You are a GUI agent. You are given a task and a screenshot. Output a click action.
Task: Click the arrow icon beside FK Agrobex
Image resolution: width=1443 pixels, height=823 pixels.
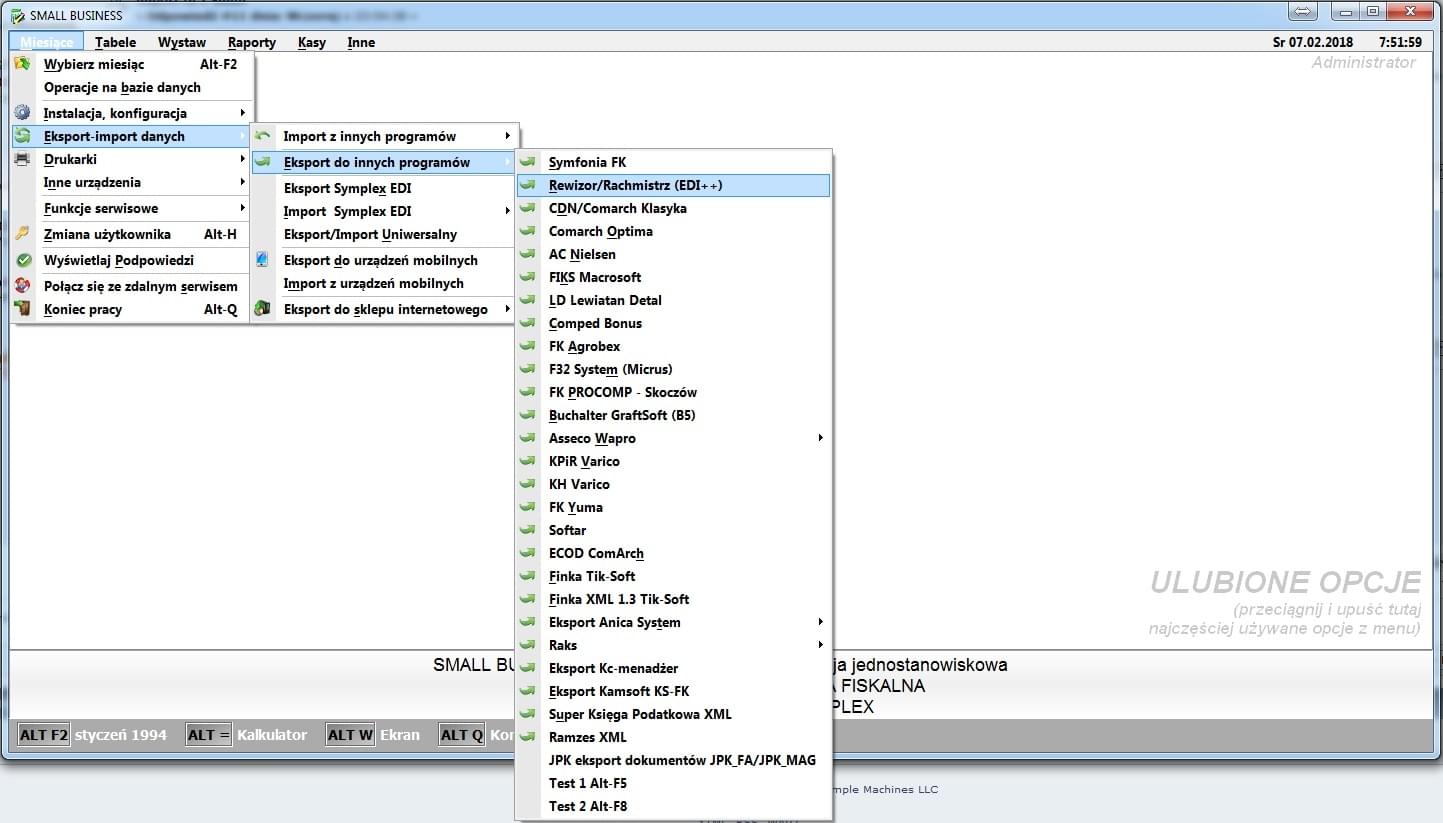click(528, 346)
